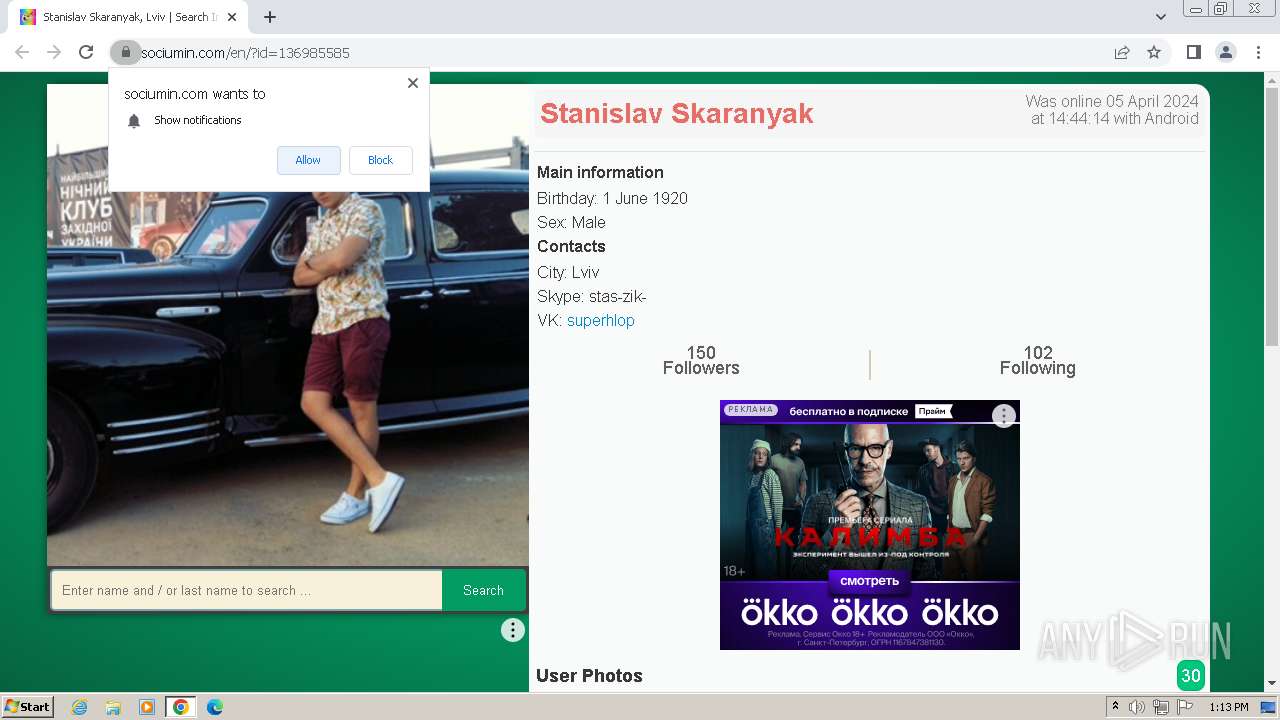Click the Stanislav Skaranyak name heading
This screenshot has height=720, width=1280.
(x=676, y=114)
